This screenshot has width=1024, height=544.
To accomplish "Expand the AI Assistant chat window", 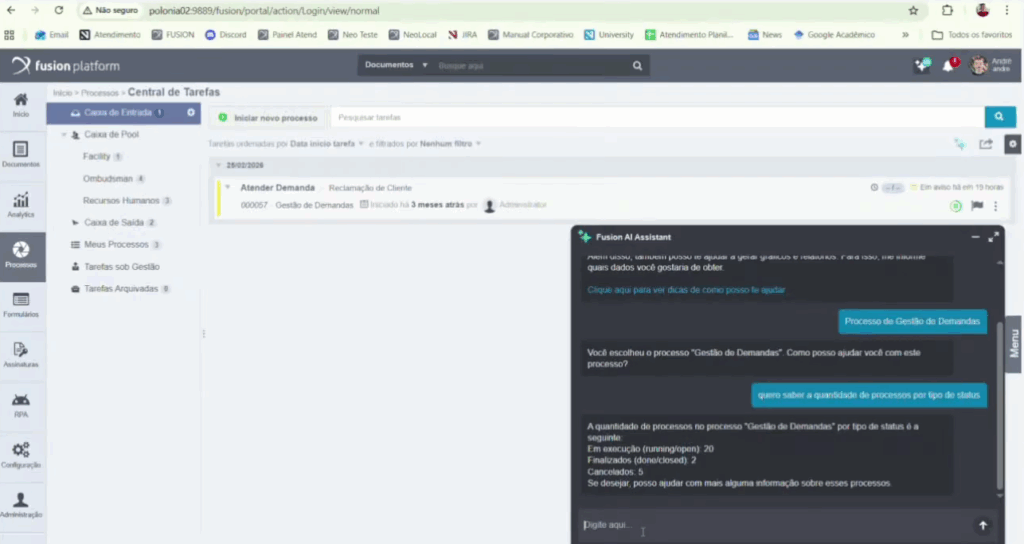I will pyautogui.click(x=993, y=237).
